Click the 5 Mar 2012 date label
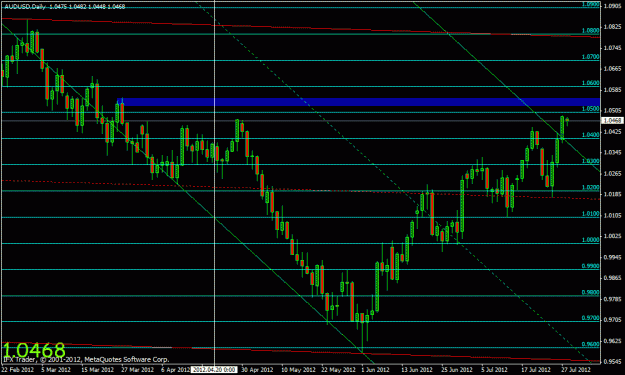 click(57, 369)
